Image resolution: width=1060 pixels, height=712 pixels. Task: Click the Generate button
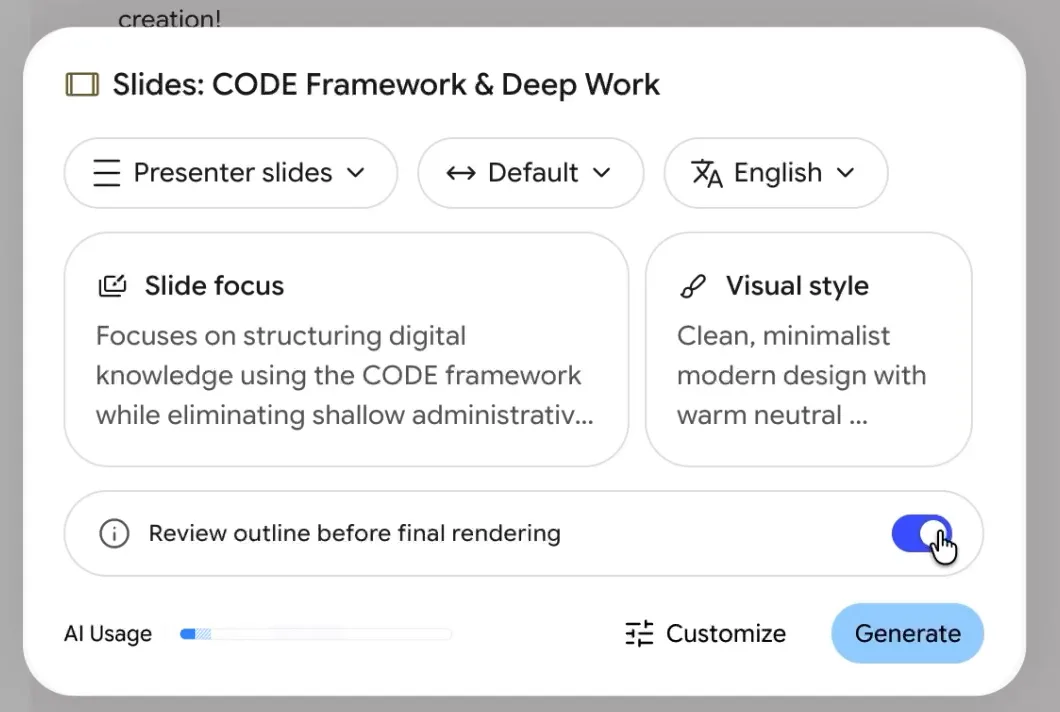point(907,634)
